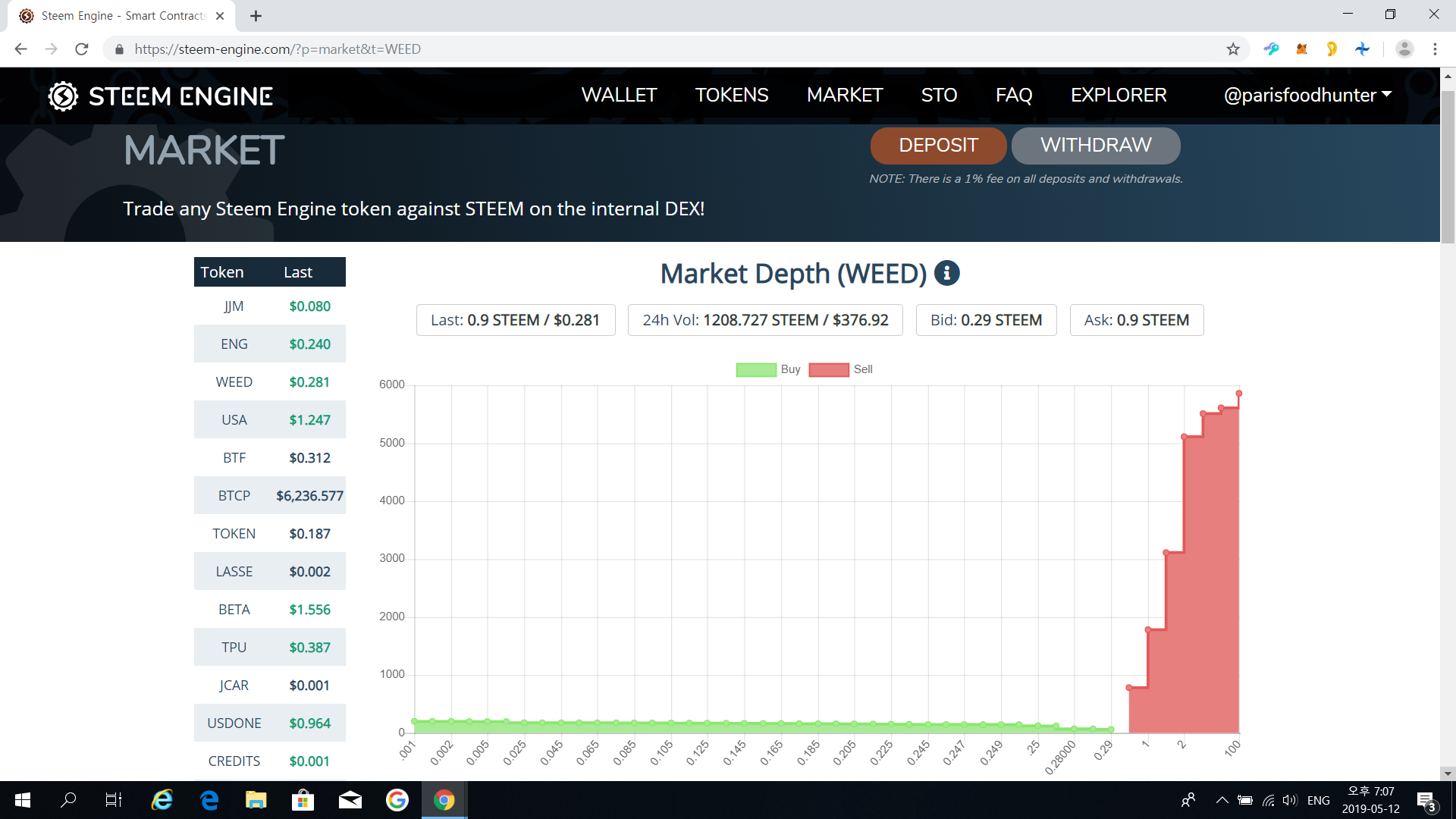The image size is (1456, 819).
Task: Click the page vertical scrollbar thumb
Action: [x=1448, y=167]
